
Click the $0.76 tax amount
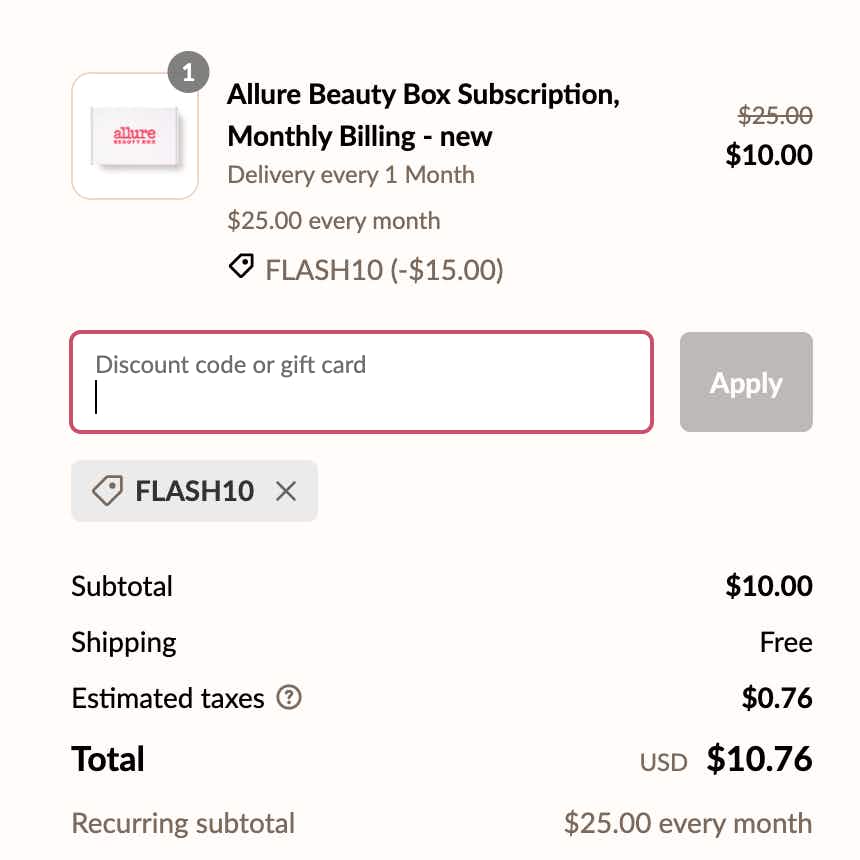point(777,698)
